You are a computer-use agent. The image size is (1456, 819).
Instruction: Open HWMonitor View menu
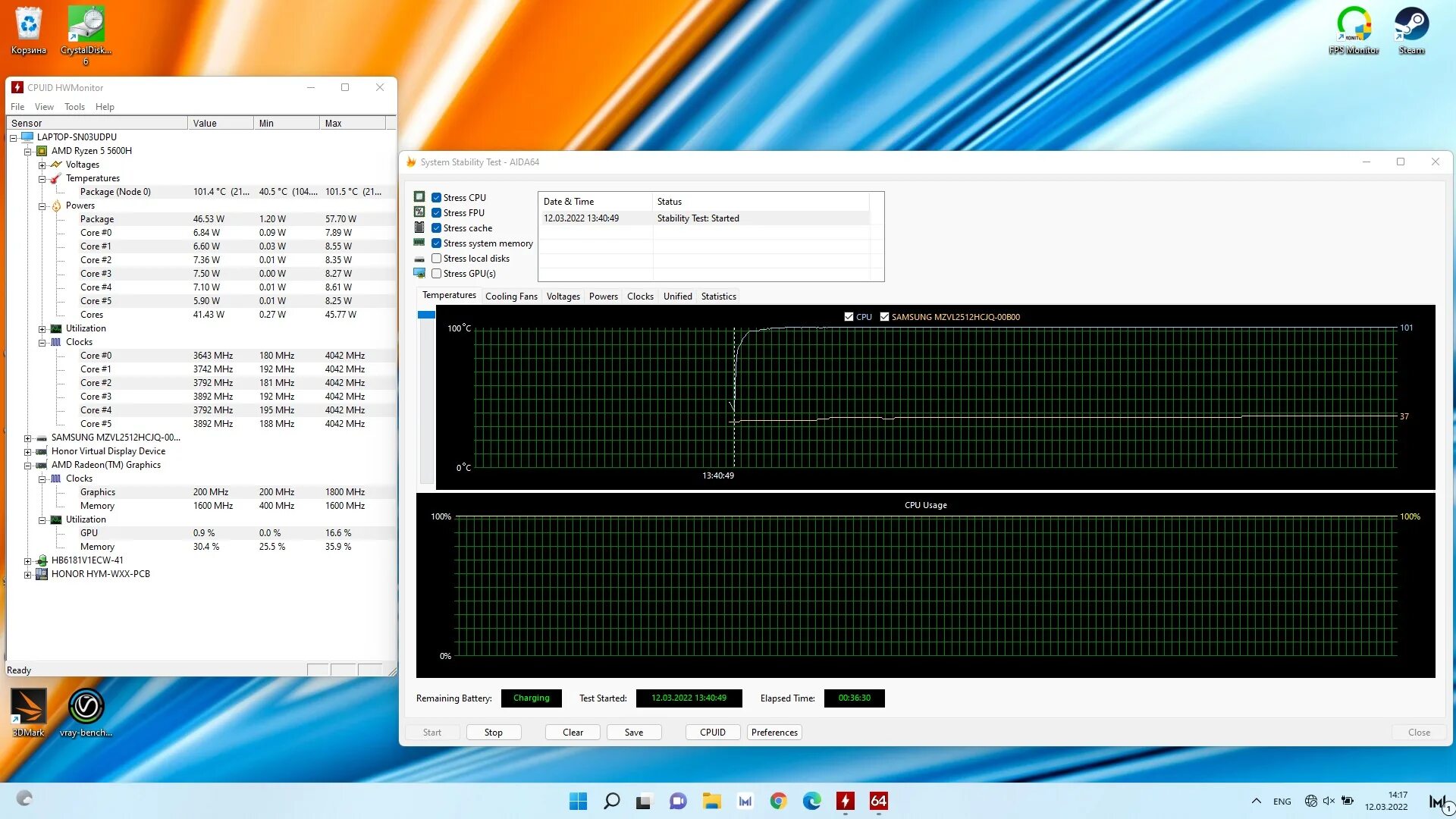tap(44, 106)
